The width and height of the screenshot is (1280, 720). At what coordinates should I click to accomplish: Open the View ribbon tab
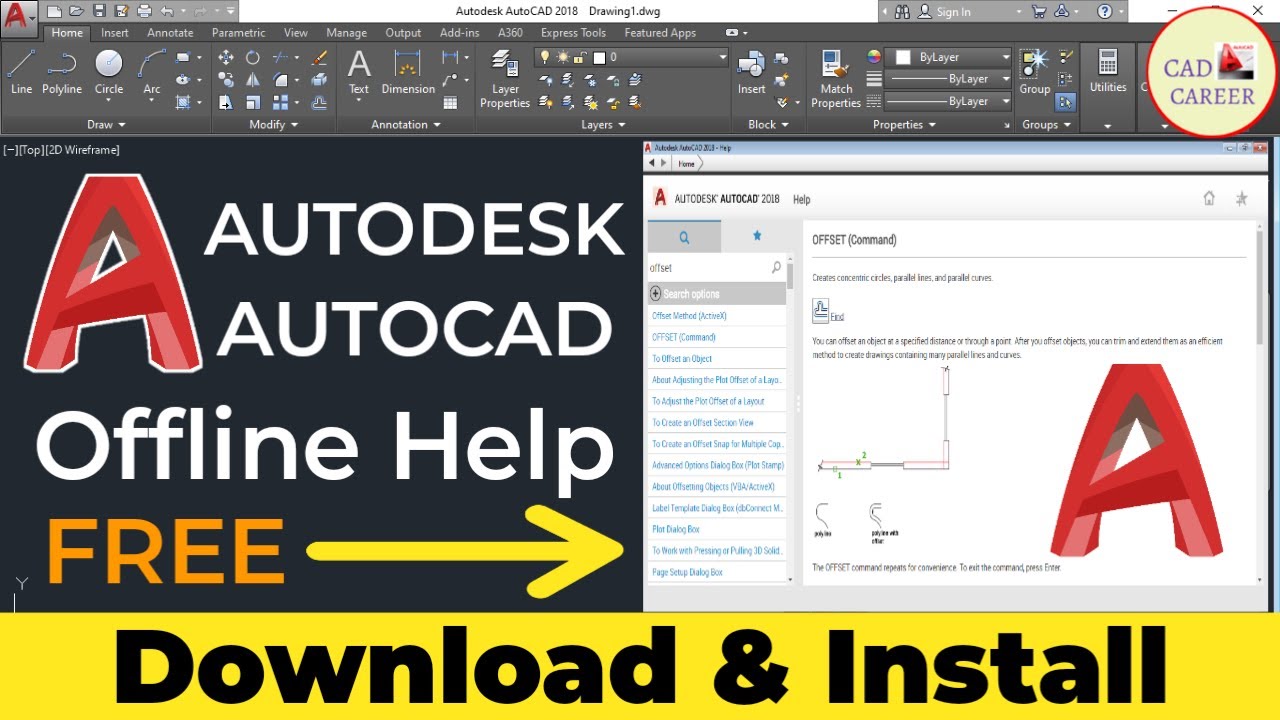(x=296, y=33)
